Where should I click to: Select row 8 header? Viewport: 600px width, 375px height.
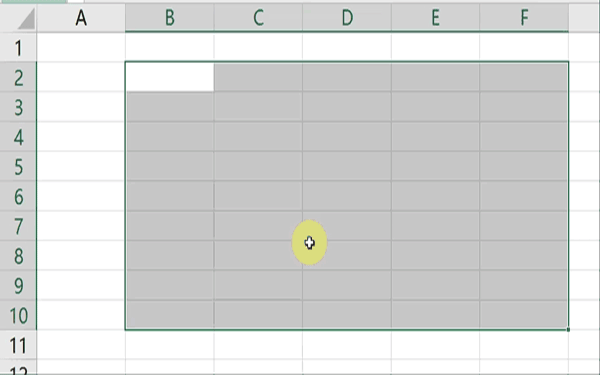pos(18,255)
